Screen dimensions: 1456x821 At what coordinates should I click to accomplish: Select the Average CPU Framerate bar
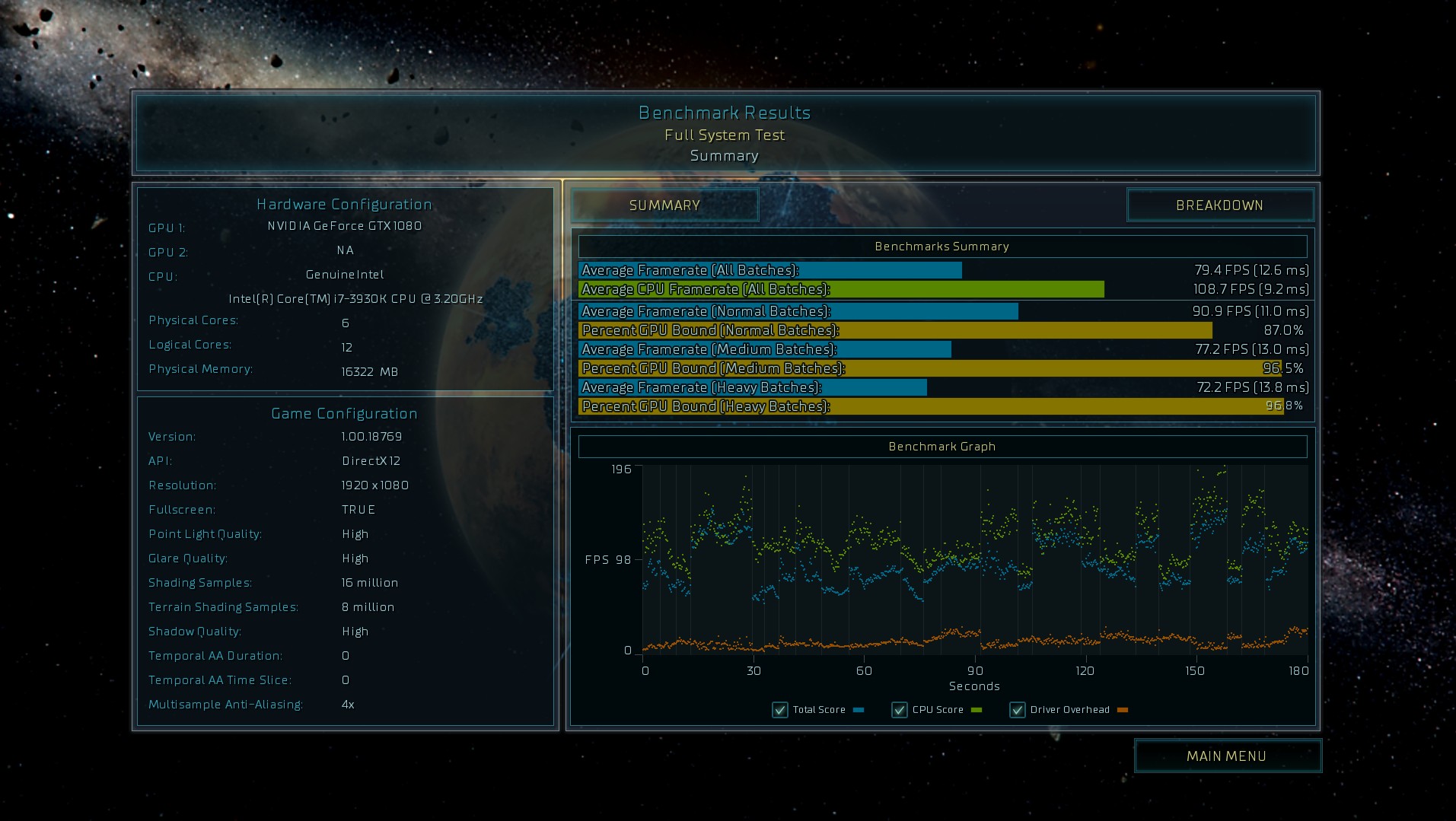click(840, 289)
